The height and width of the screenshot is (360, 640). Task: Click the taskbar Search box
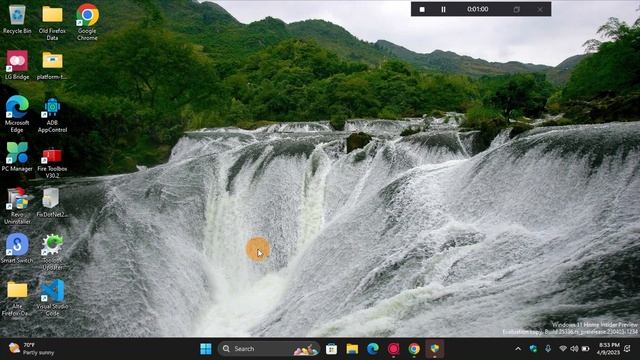pyautogui.click(x=269, y=349)
